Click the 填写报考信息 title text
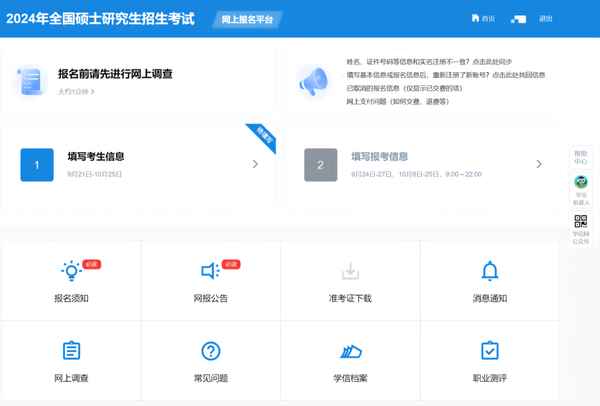This screenshot has width=600, height=406. coord(380,157)
